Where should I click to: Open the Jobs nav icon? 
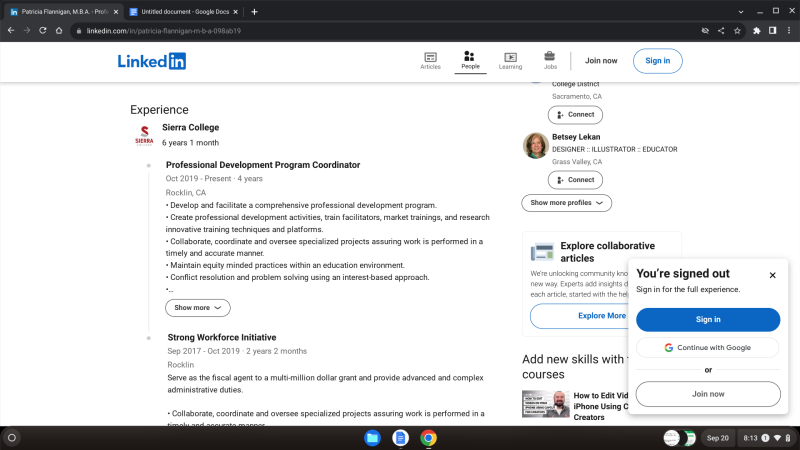(550, 61)
